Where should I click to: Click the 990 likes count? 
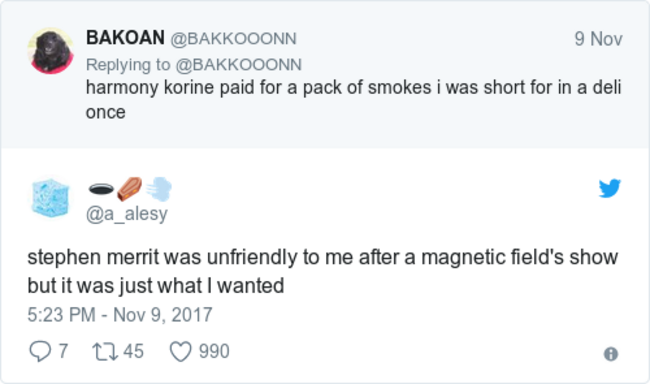coord(214,351)
